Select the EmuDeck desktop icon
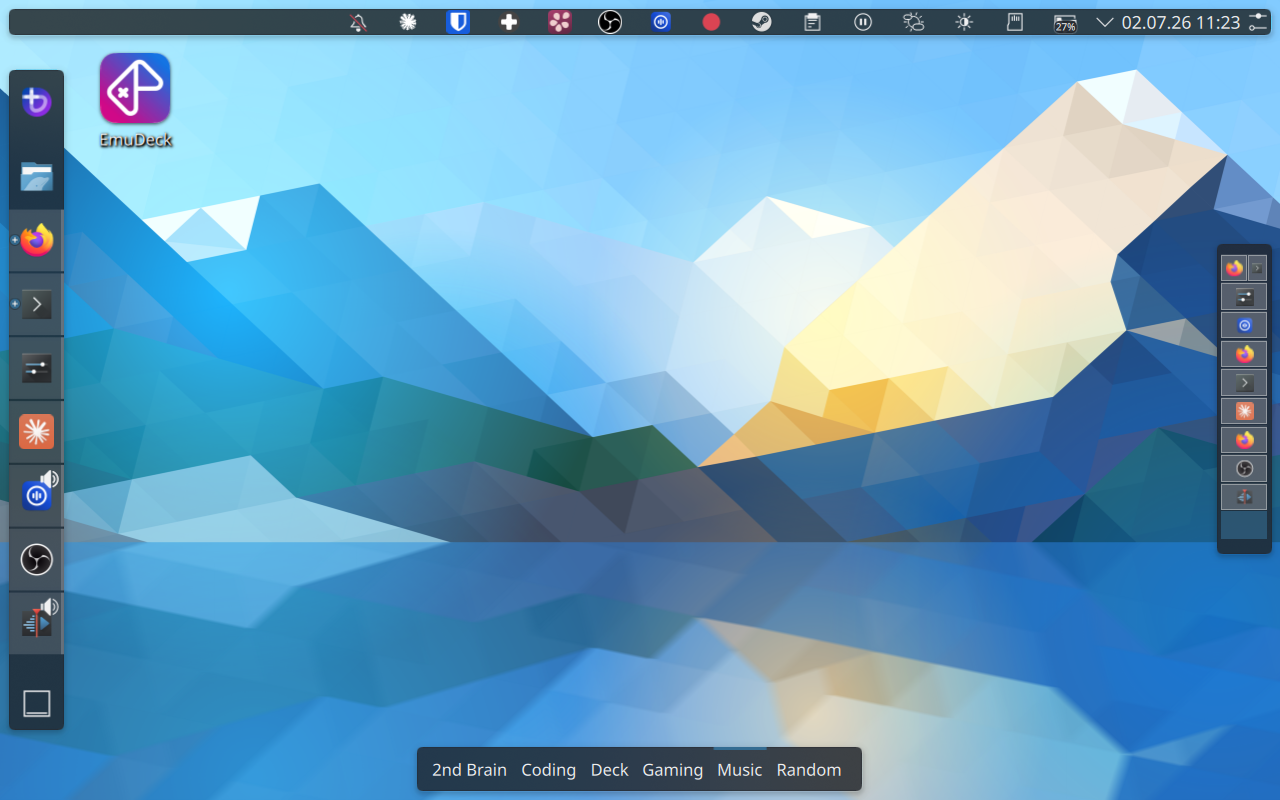The height and width of the screenshot is (800, 1280). [x=135, y=88]
